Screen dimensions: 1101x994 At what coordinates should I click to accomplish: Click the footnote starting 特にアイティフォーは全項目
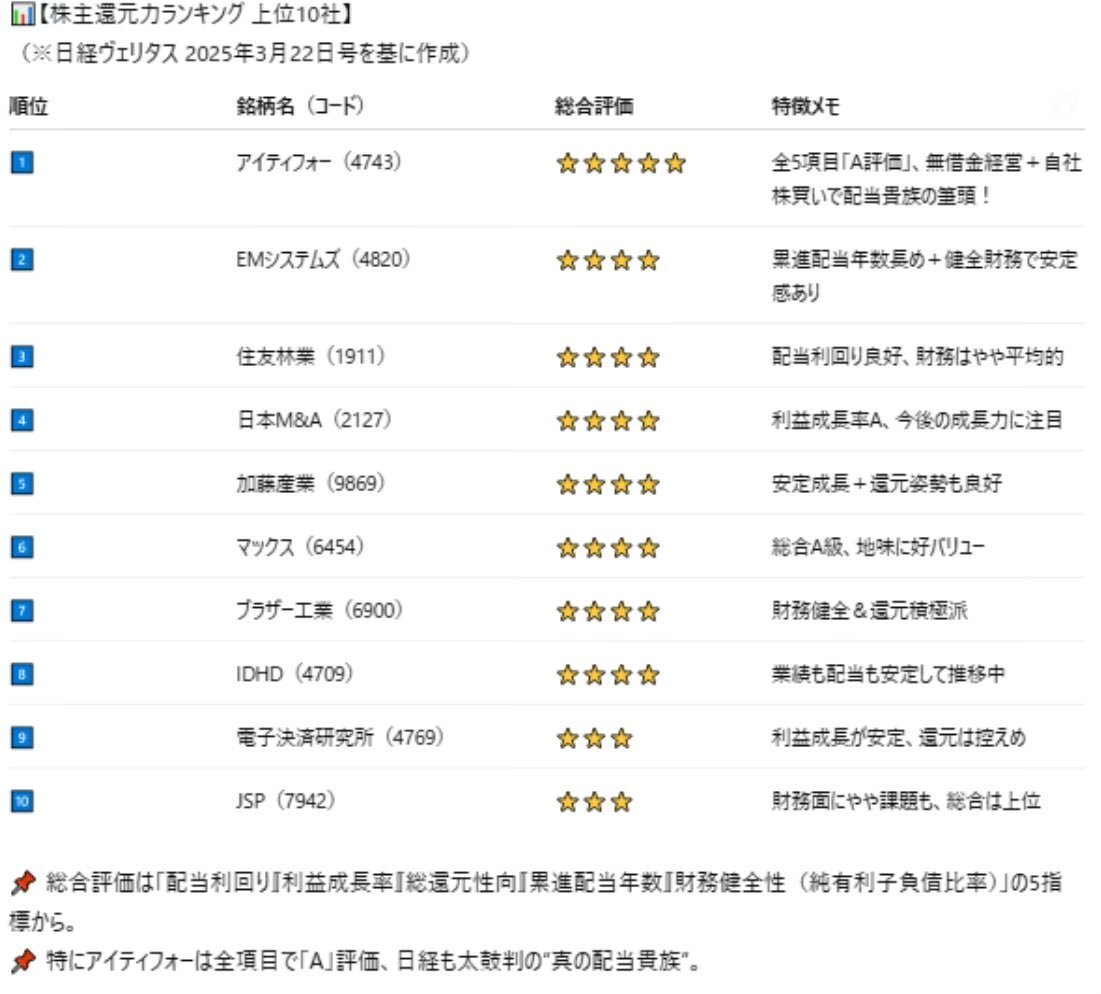pos(374,960)
